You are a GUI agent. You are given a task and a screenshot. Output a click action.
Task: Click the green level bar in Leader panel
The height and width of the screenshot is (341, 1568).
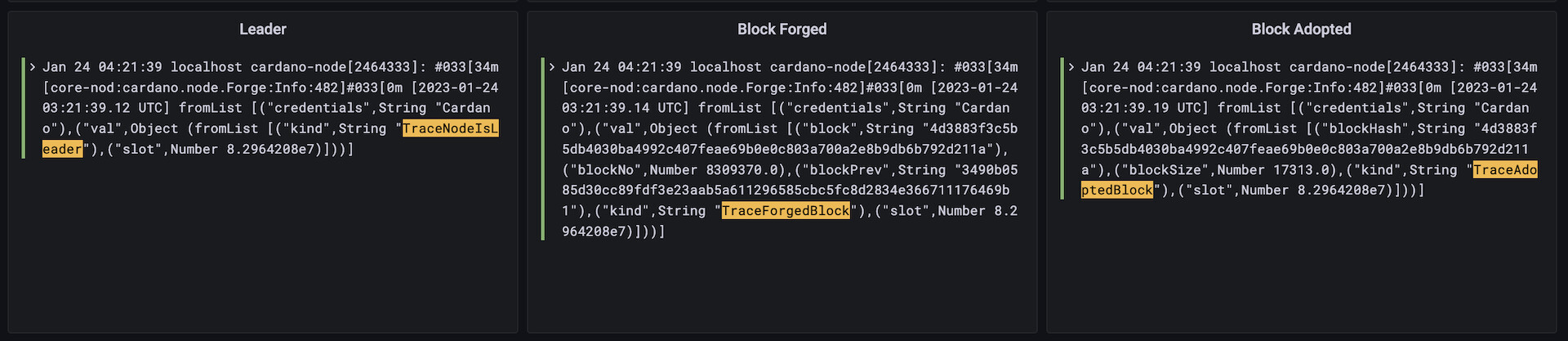[x=24, y=108]
